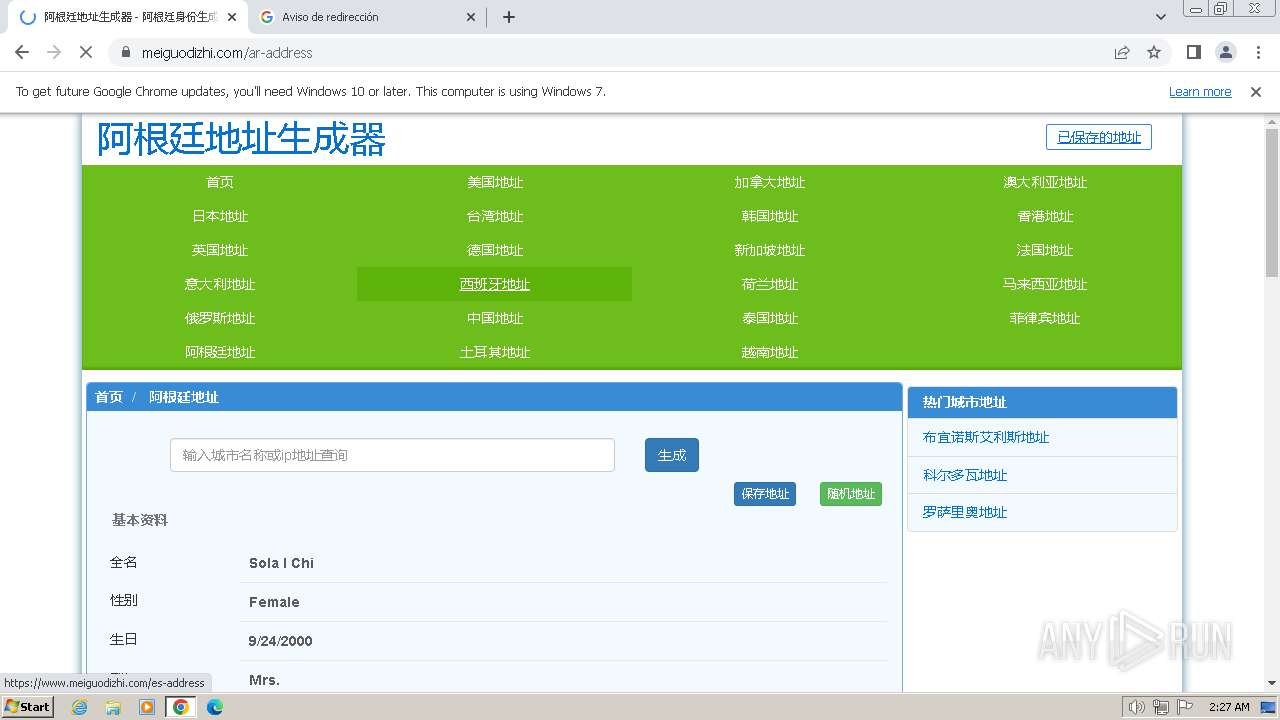Open 新加坡地址 menu item
1280x720 pixels.
pyautogui.click(x=770, y=250)
